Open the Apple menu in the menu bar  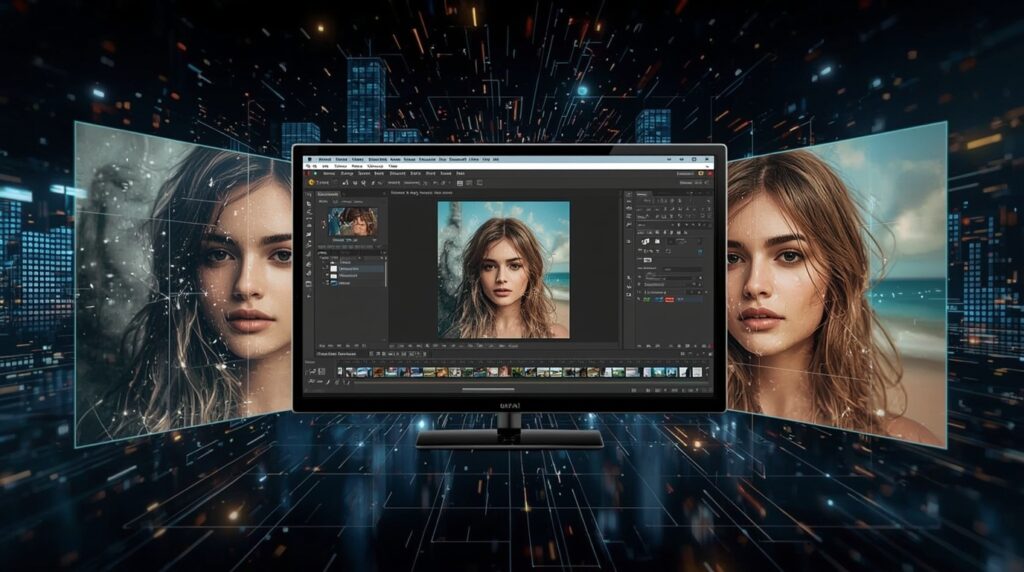click(x=311, y=159)
